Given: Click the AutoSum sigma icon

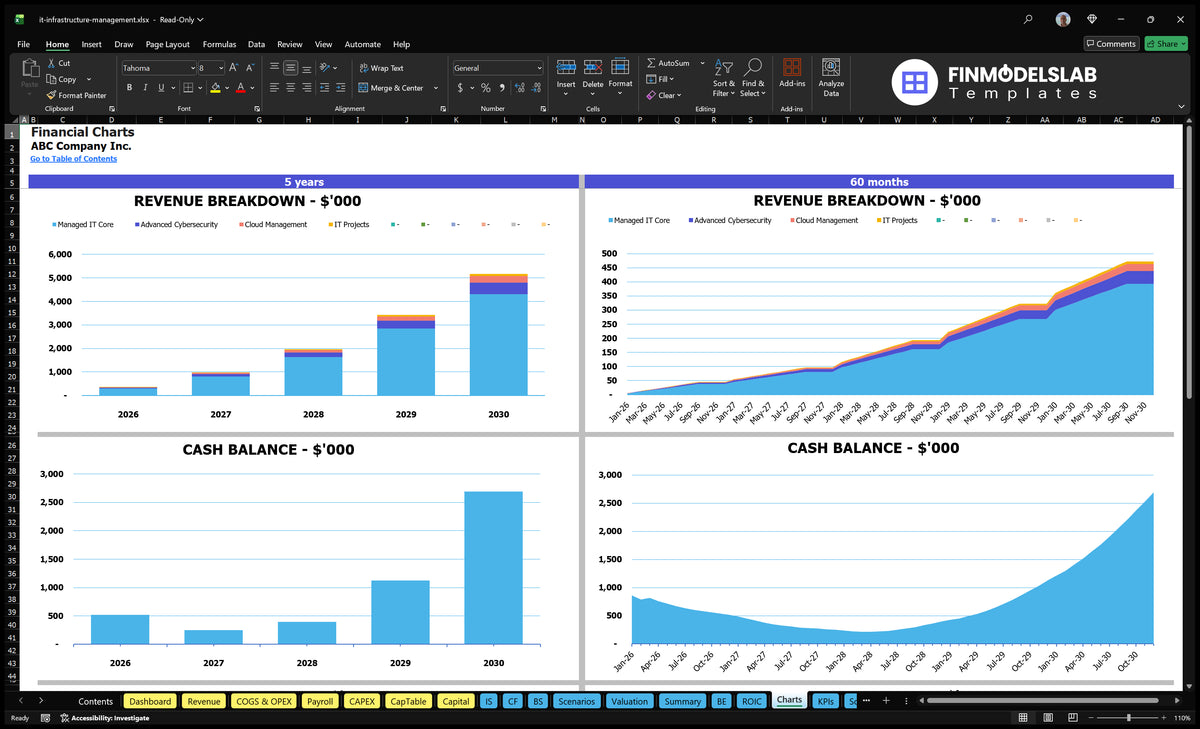Looking at the screenshot, I should (651, 63).
